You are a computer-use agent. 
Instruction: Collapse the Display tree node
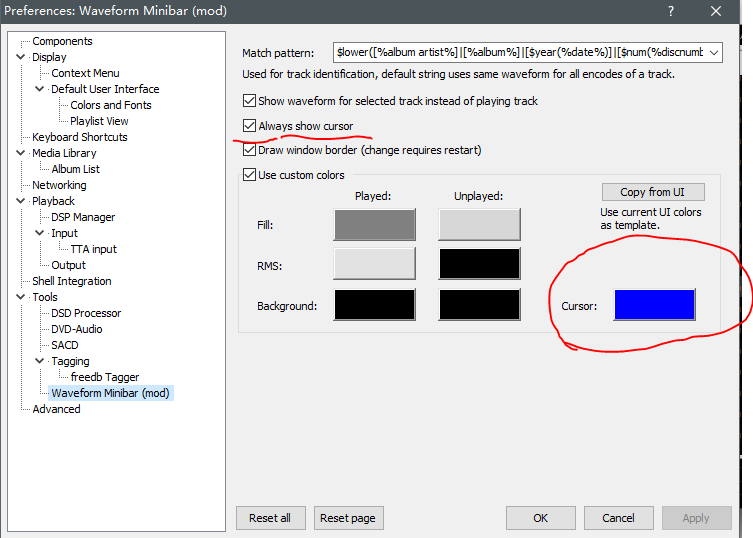point(21,58)
